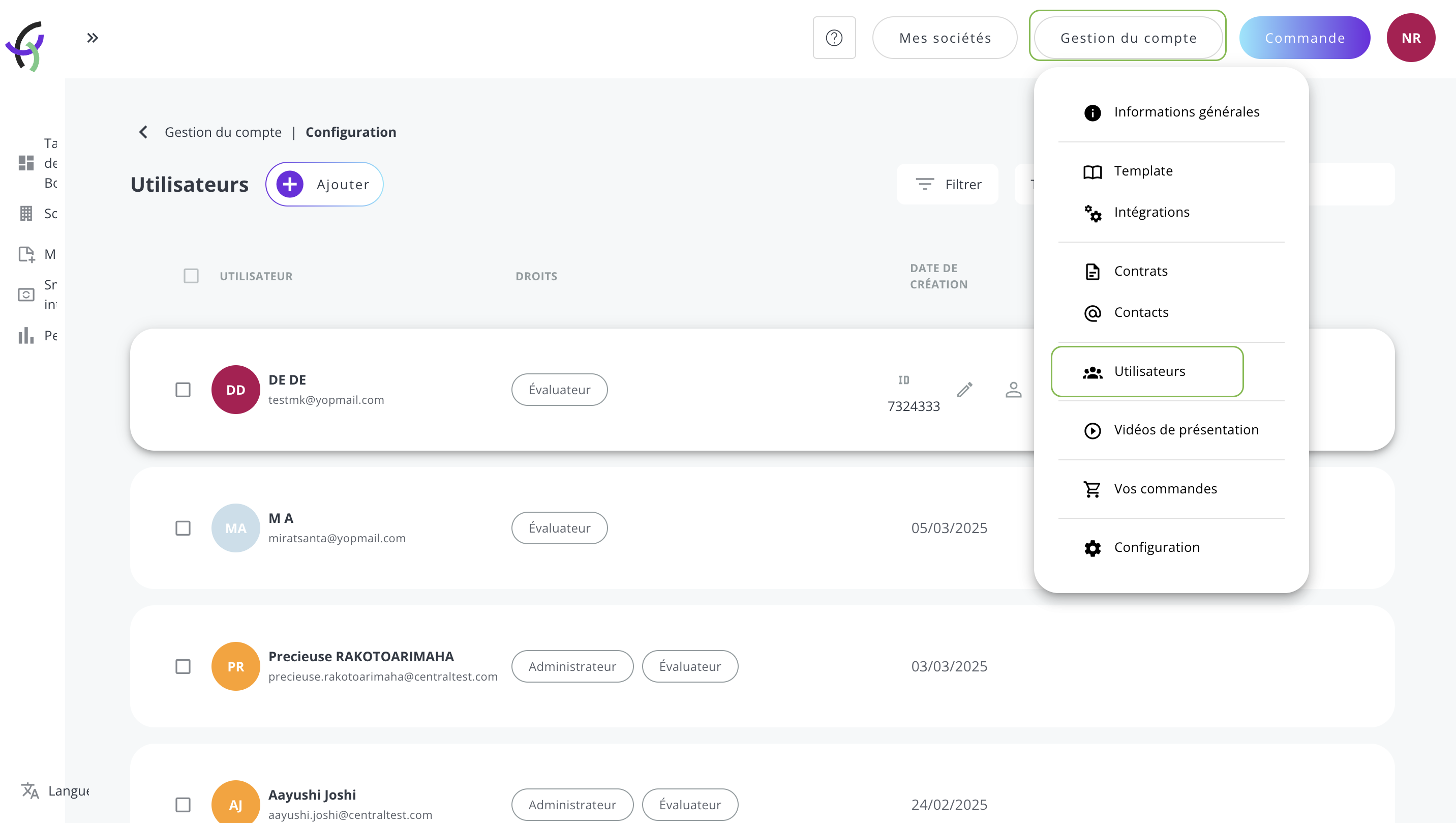Open the help question mark icon
Screen dimensions: 1456x823
coord(834,38)
